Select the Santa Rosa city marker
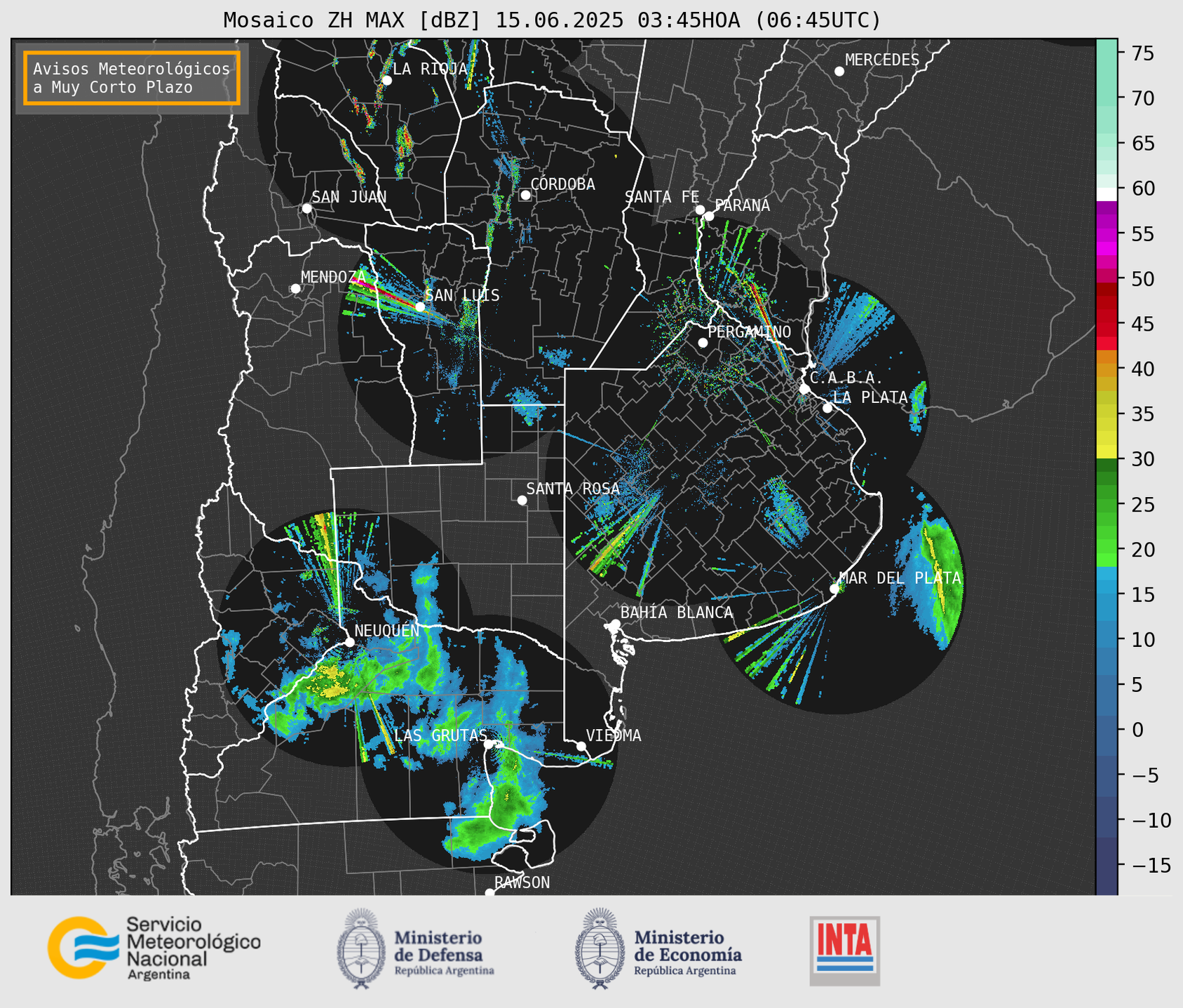The image size is (1183, 1008). coord(522,500)
